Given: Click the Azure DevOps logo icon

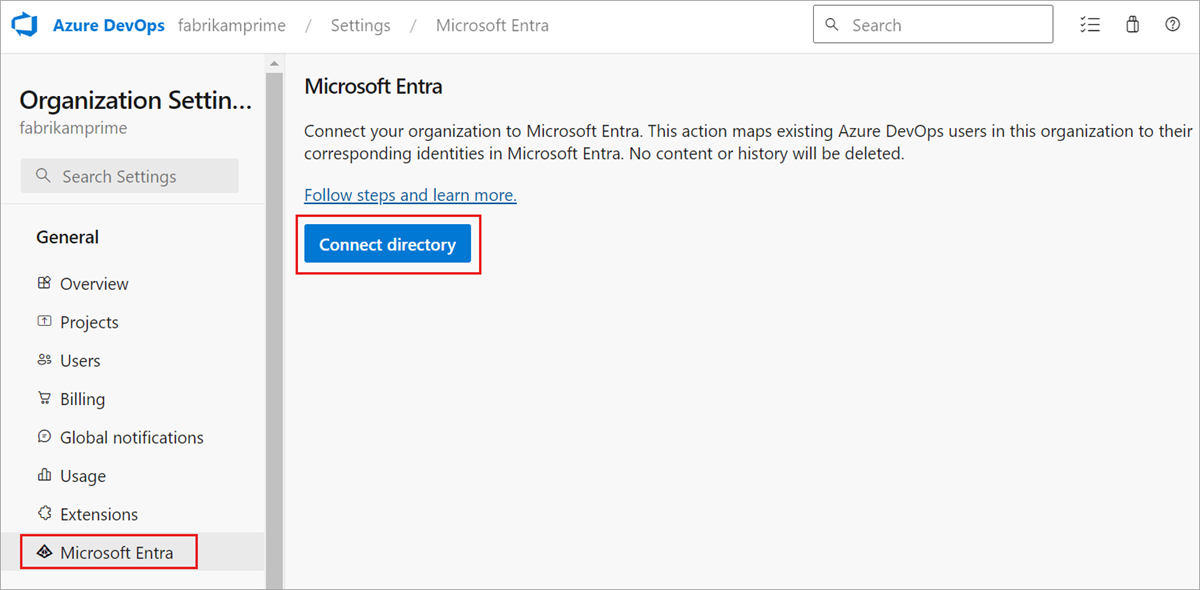Looking at the screenshot, I should tap(22, 24).
